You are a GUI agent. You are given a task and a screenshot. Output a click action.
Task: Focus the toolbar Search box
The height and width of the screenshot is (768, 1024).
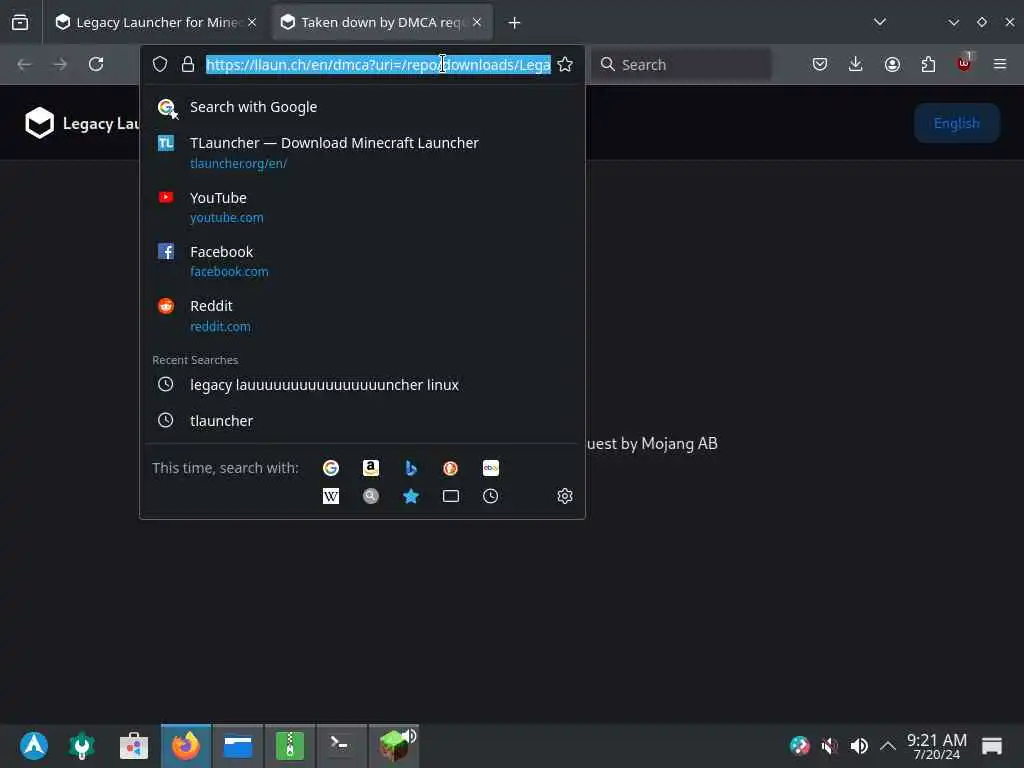pos(682,64)
